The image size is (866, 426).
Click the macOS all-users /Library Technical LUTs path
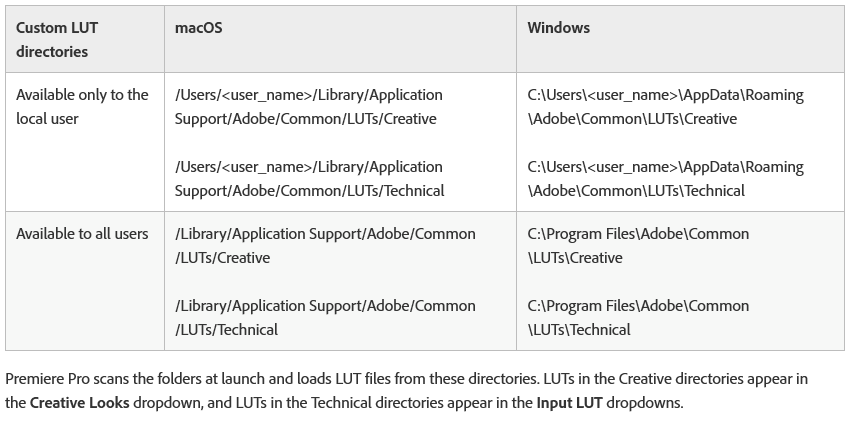pyautogui.click(x=325, y=317)
